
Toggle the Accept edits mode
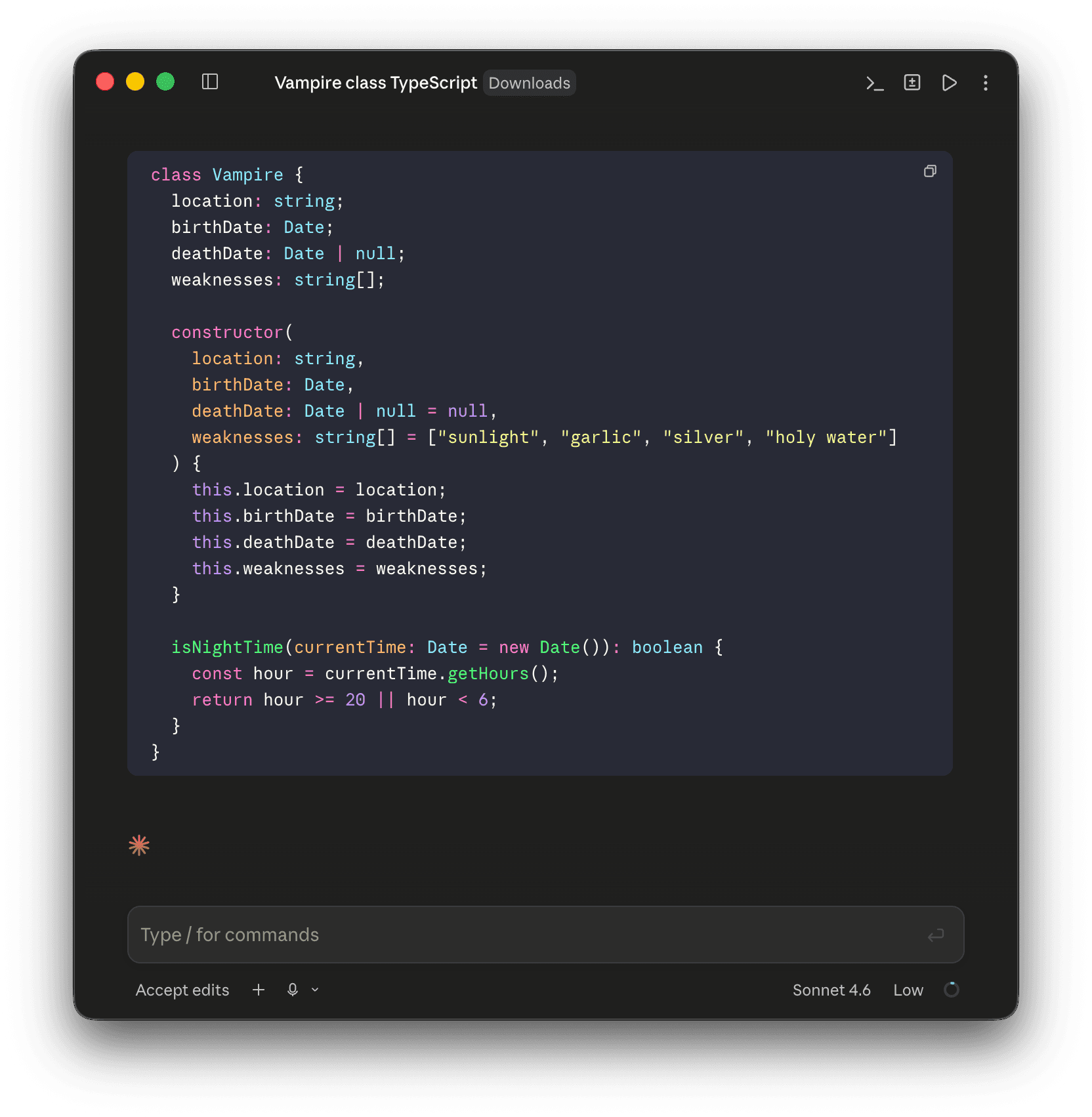pos(182,990)
